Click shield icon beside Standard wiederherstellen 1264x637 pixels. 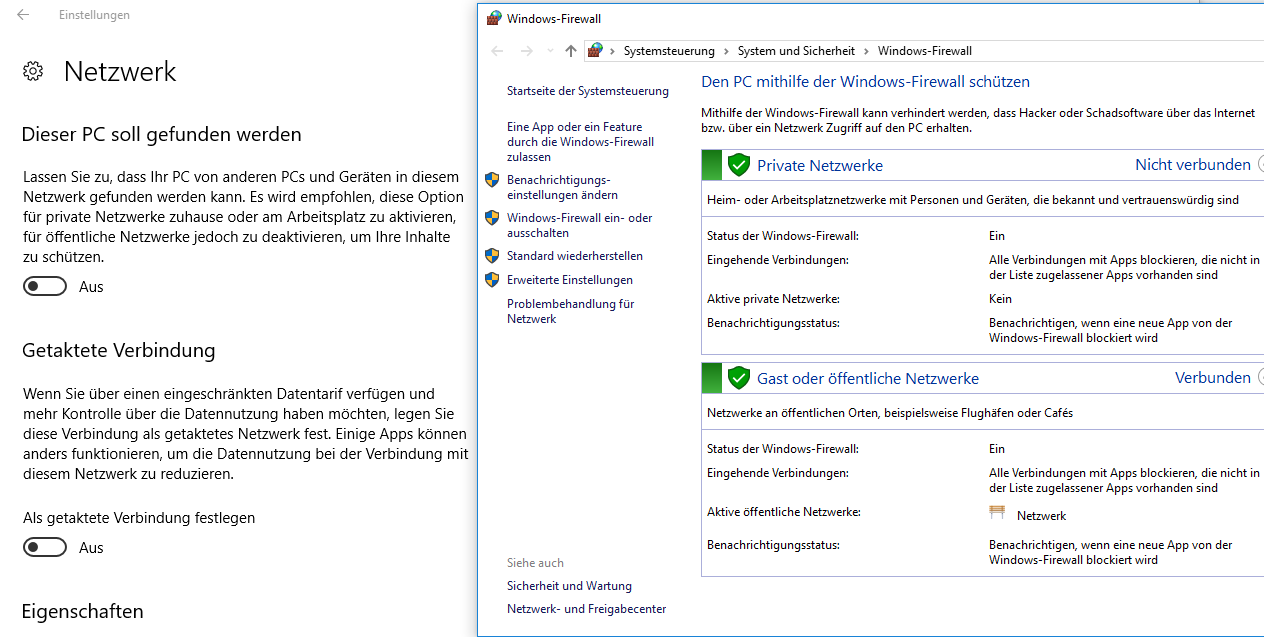(x=492, y=256)
